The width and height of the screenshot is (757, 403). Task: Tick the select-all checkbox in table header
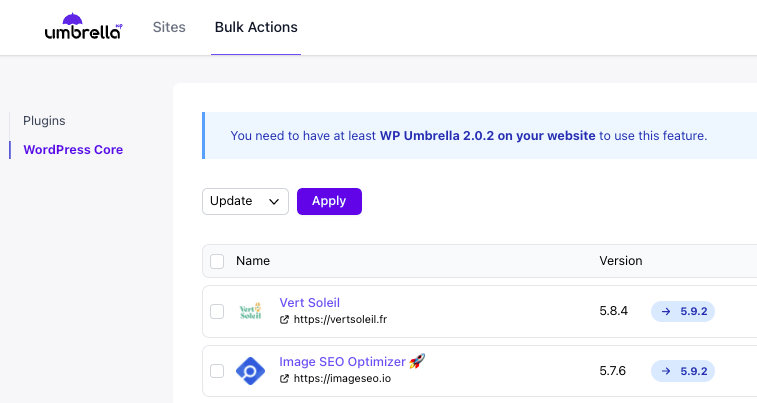point(217,261)
